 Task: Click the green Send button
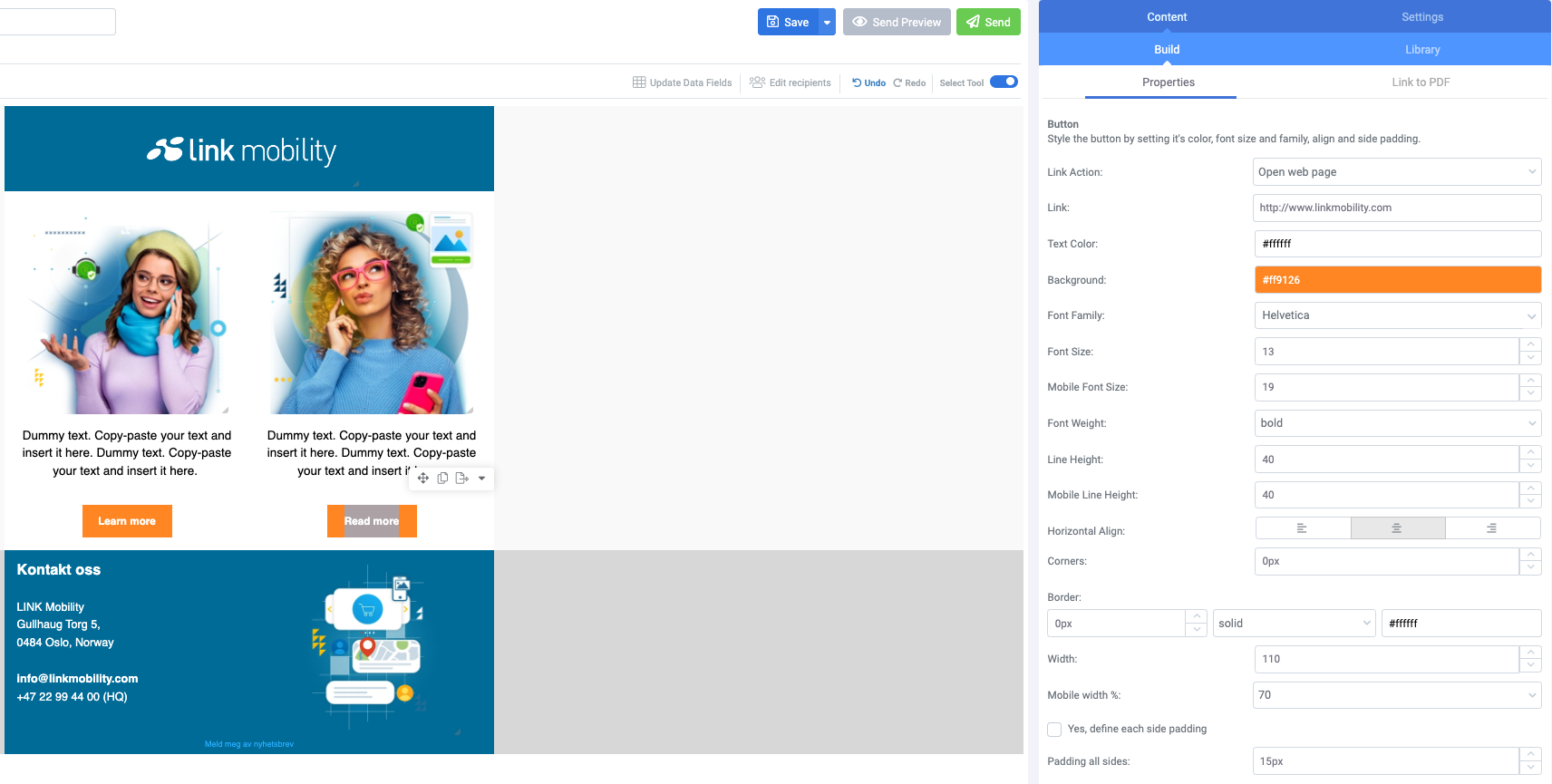point(988,22)
